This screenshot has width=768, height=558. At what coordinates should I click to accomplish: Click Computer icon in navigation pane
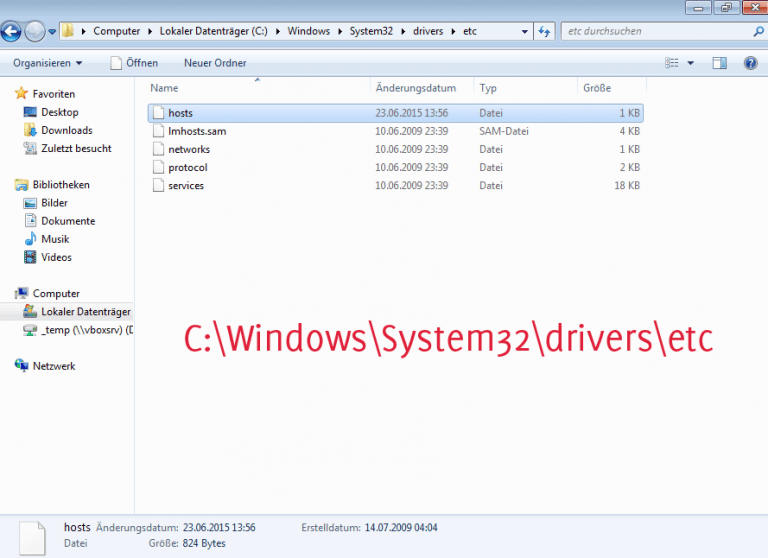tap(21, 293)
